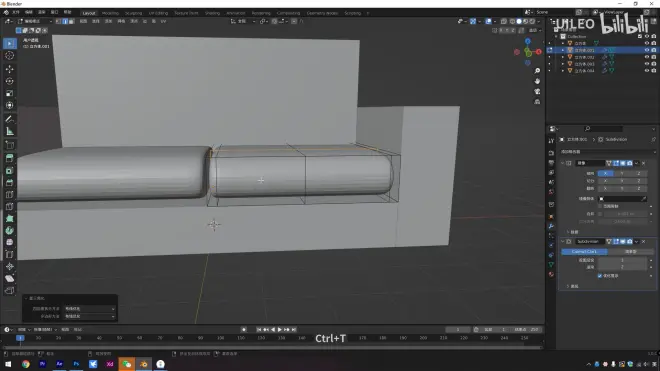Select Catmull-Clark subdivision type

click(584, 251)
